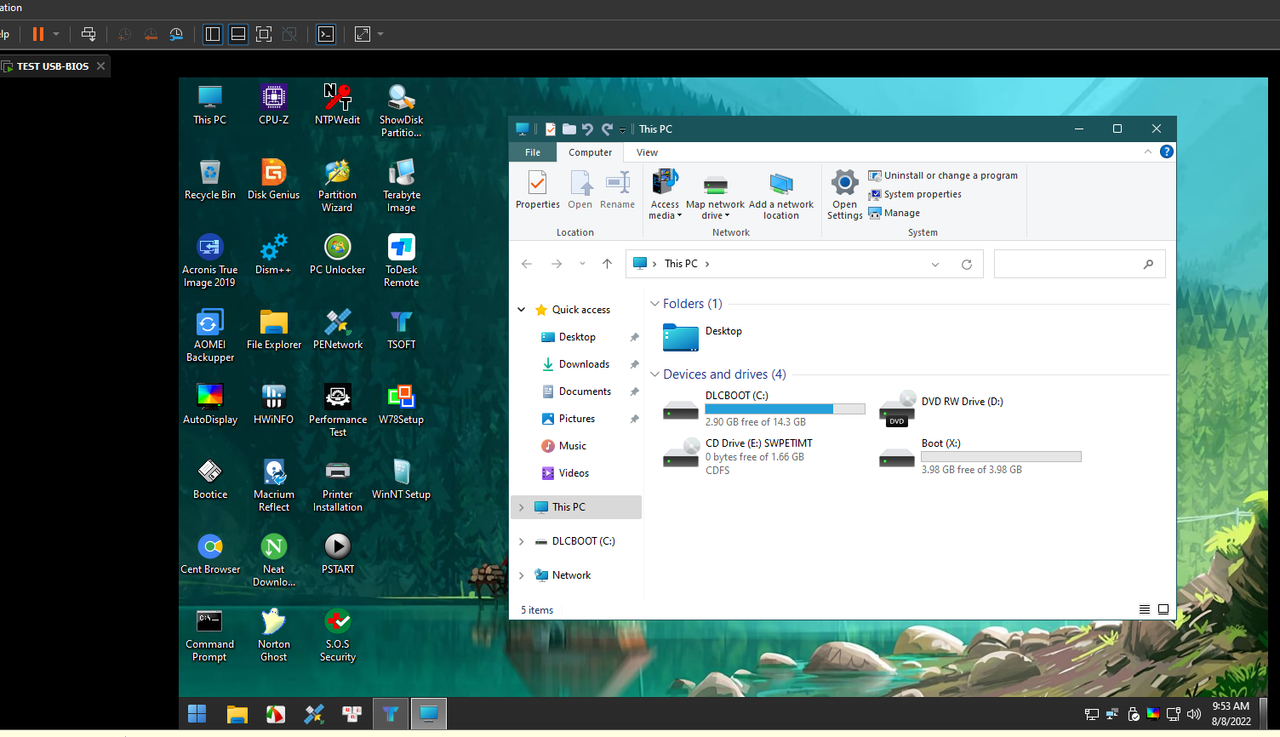
Task: Click Properties in ribbon
Action: click(537, 190)
